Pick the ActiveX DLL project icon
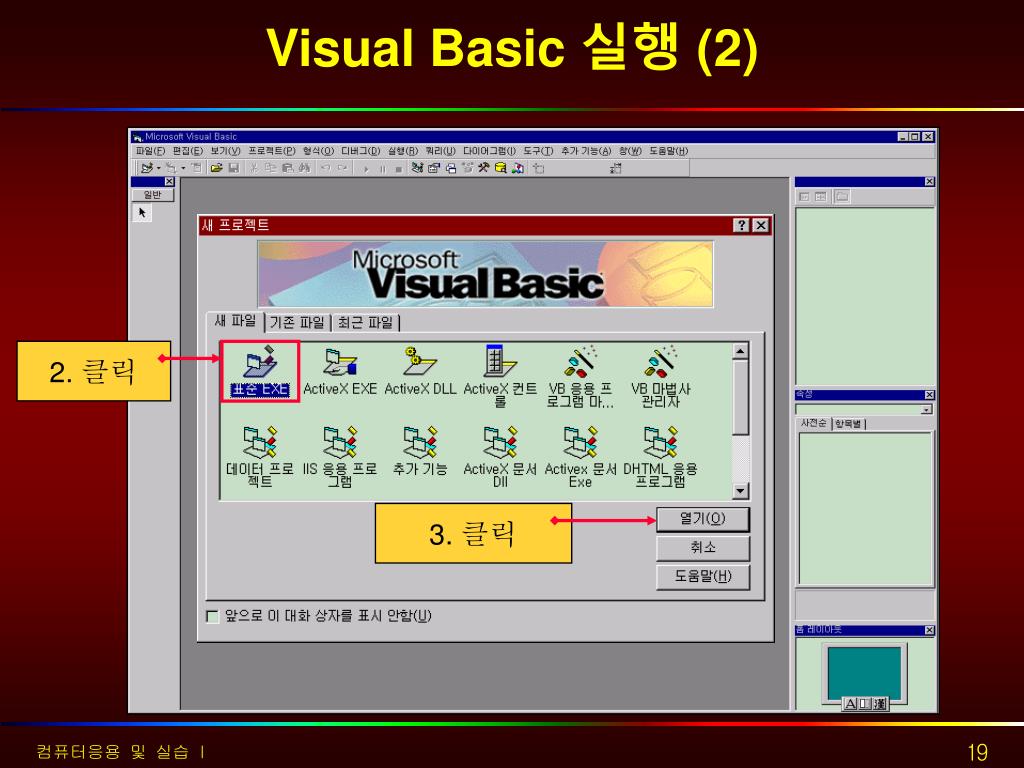Viewport: 1024px width, 768px height. tap(420, 371)
